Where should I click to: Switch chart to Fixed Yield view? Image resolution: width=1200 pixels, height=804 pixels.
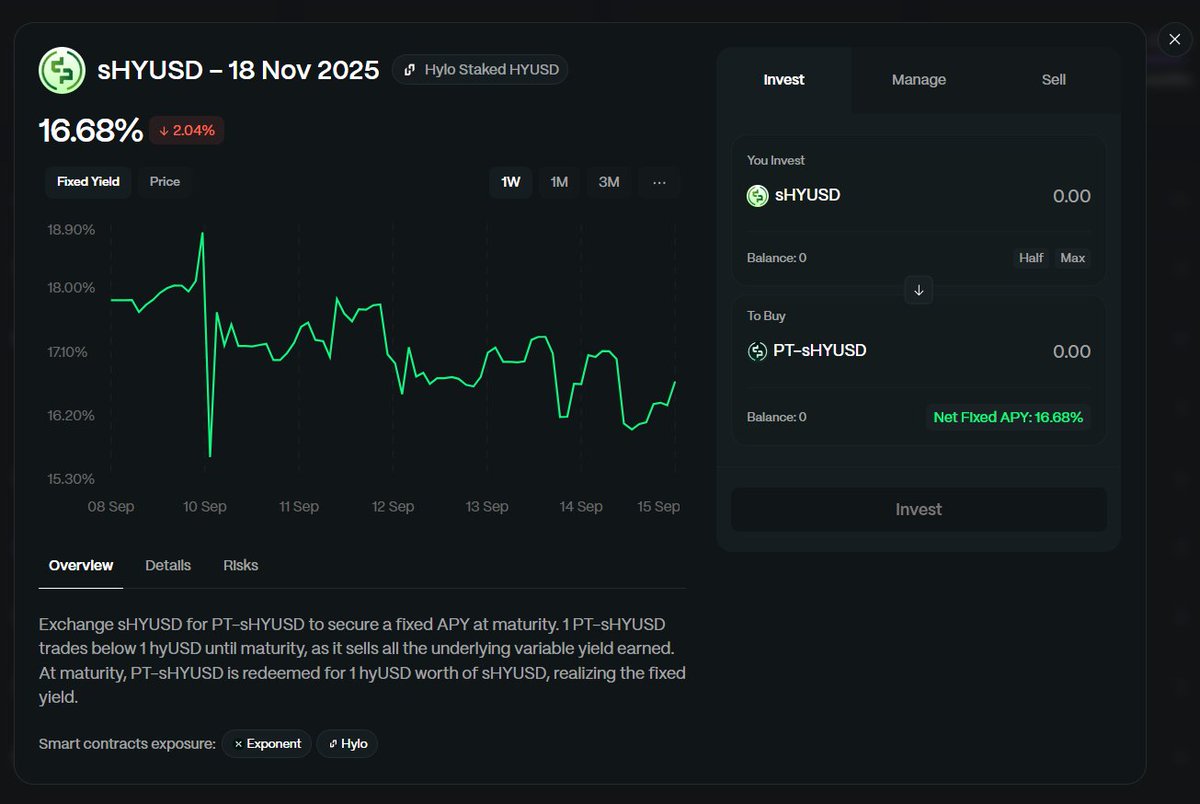(88, 182)
